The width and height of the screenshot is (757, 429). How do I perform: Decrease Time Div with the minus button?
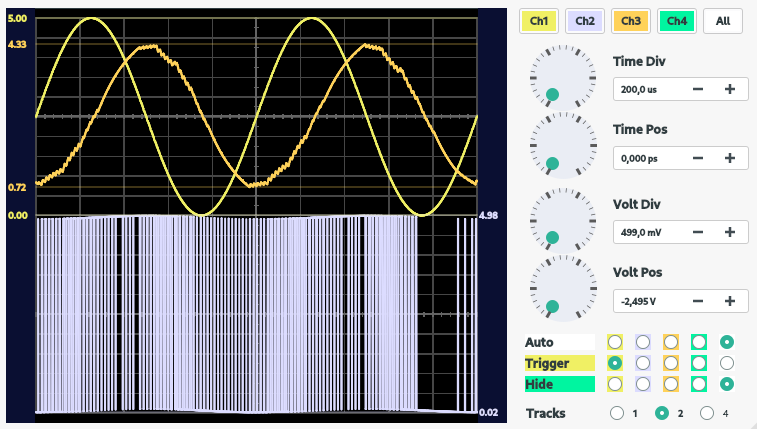697,89
